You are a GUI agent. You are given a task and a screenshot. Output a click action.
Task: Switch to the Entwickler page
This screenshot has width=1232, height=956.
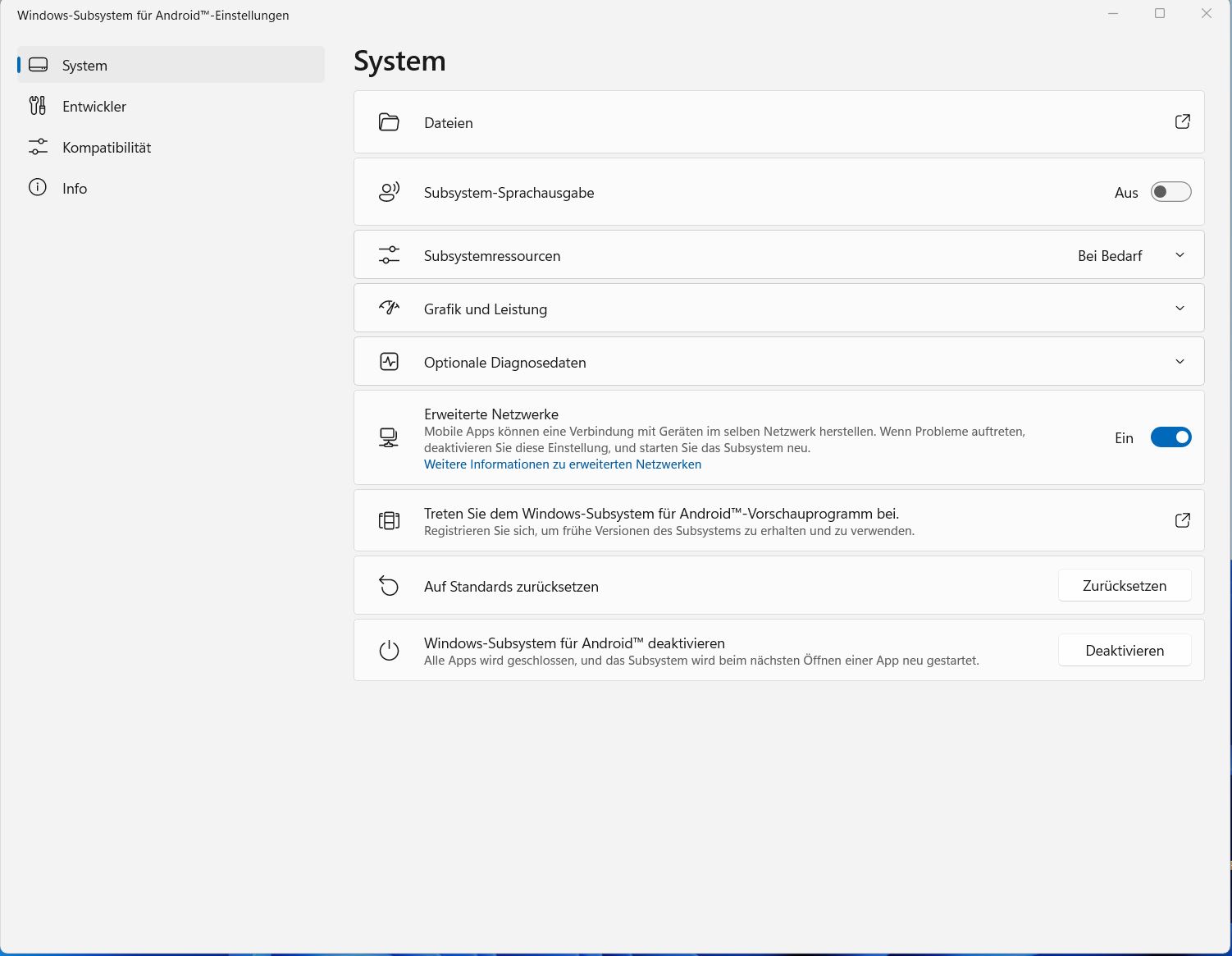click(x=94, y=107)
